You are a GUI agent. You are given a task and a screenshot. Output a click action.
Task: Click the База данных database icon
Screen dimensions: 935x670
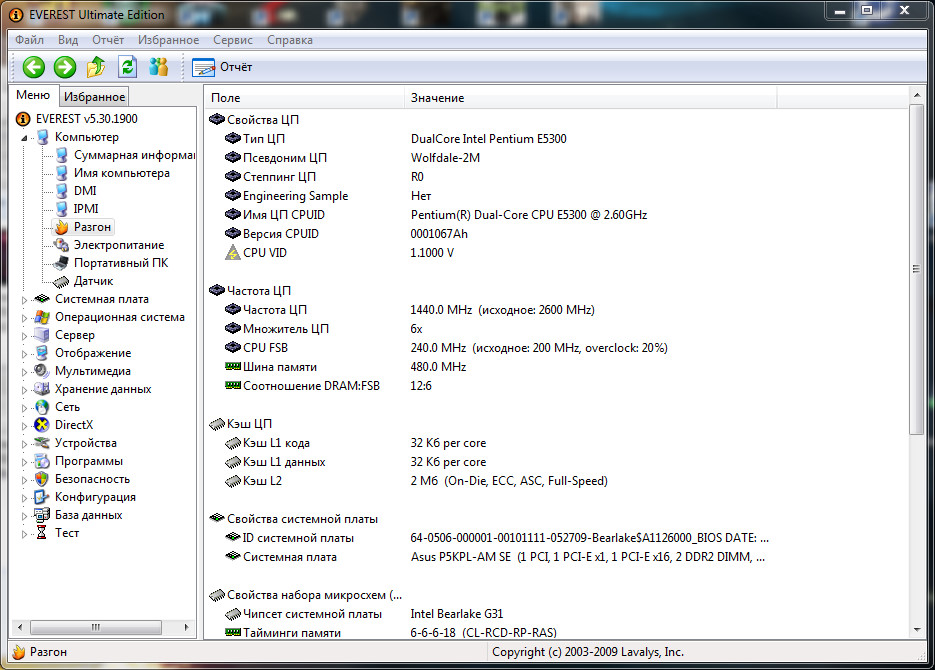coord(42,515)
